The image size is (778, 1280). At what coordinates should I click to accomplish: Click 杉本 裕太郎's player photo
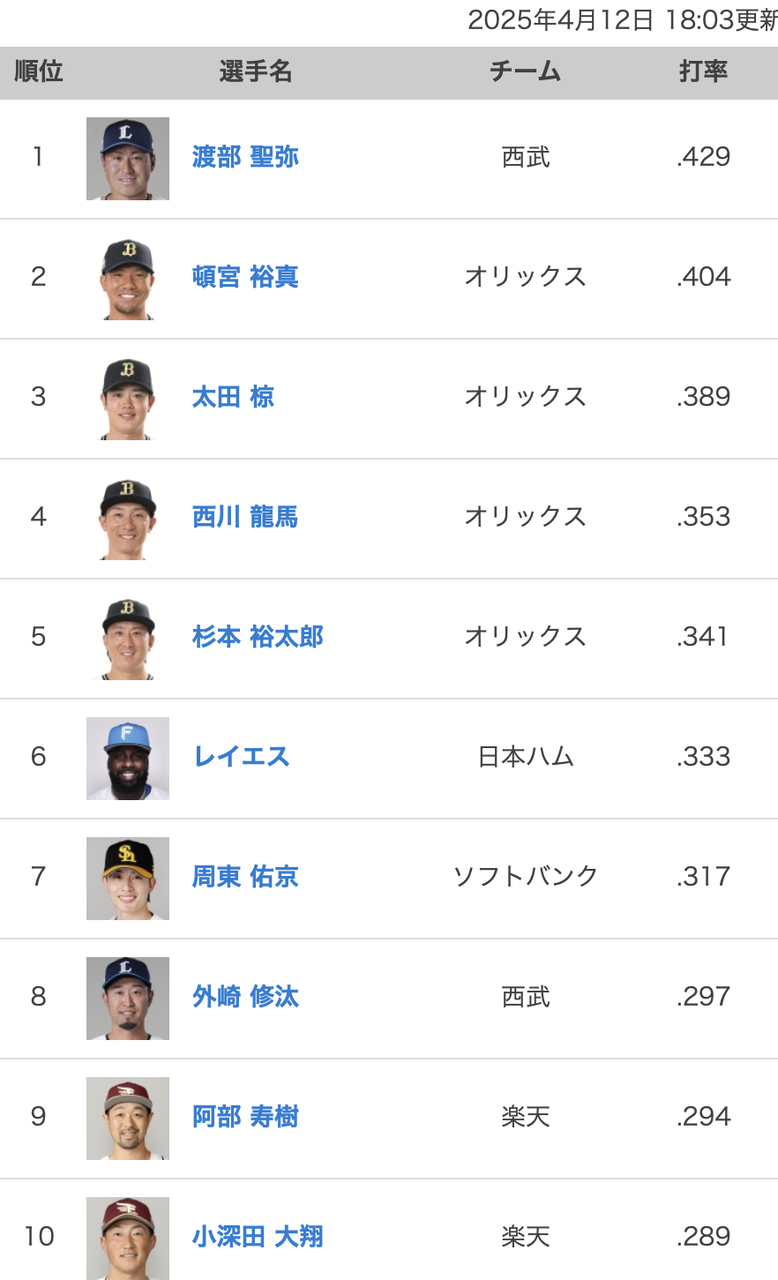click(127, 638)
